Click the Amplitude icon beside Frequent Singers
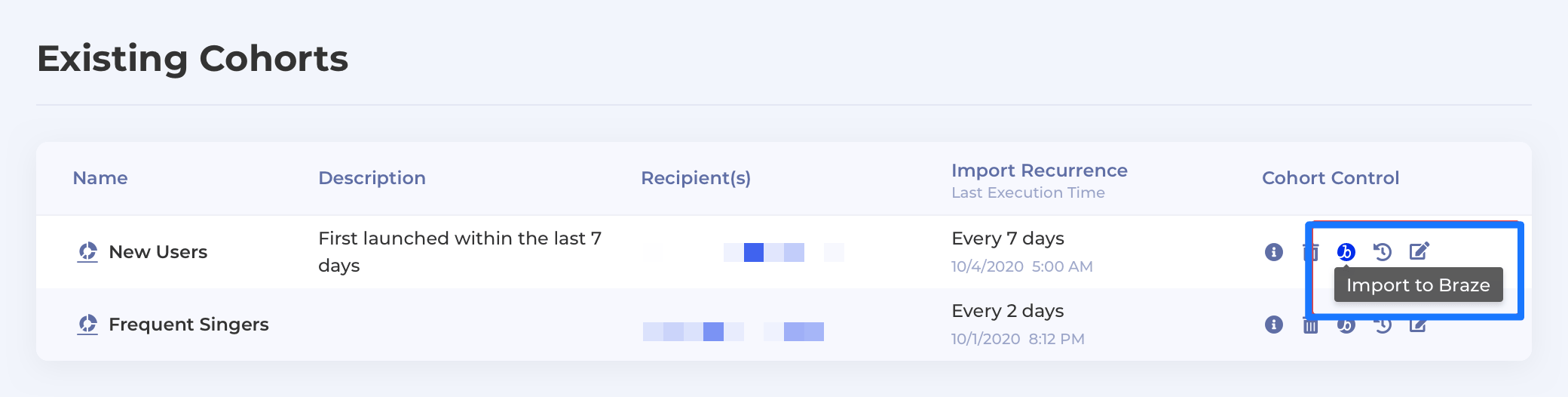The height and width of the screenshot is (397, 1568). [x=88, y=325]
